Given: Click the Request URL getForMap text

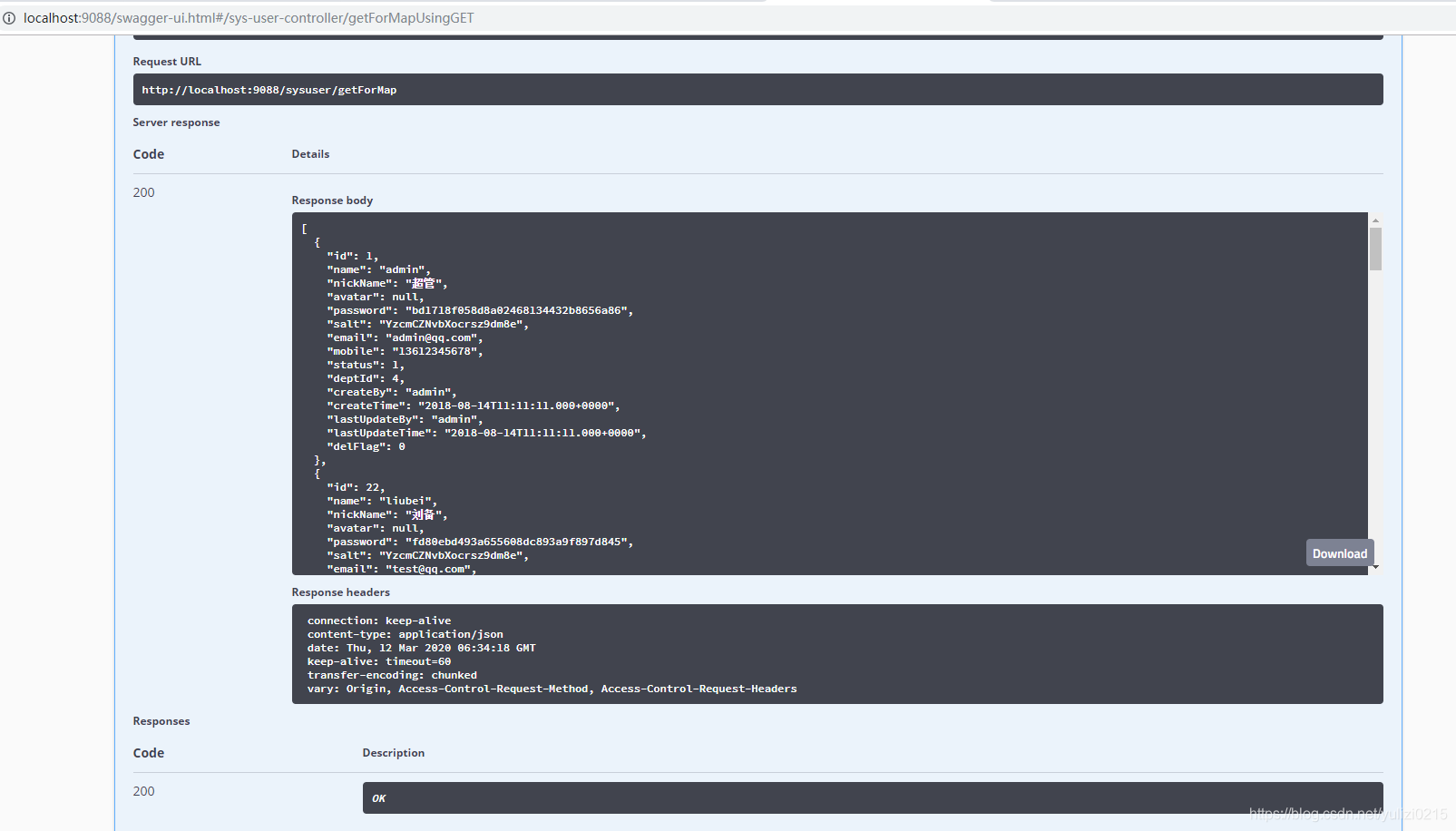Looking at the screenshot, I should pyautogui.click(x=269, y=90).
